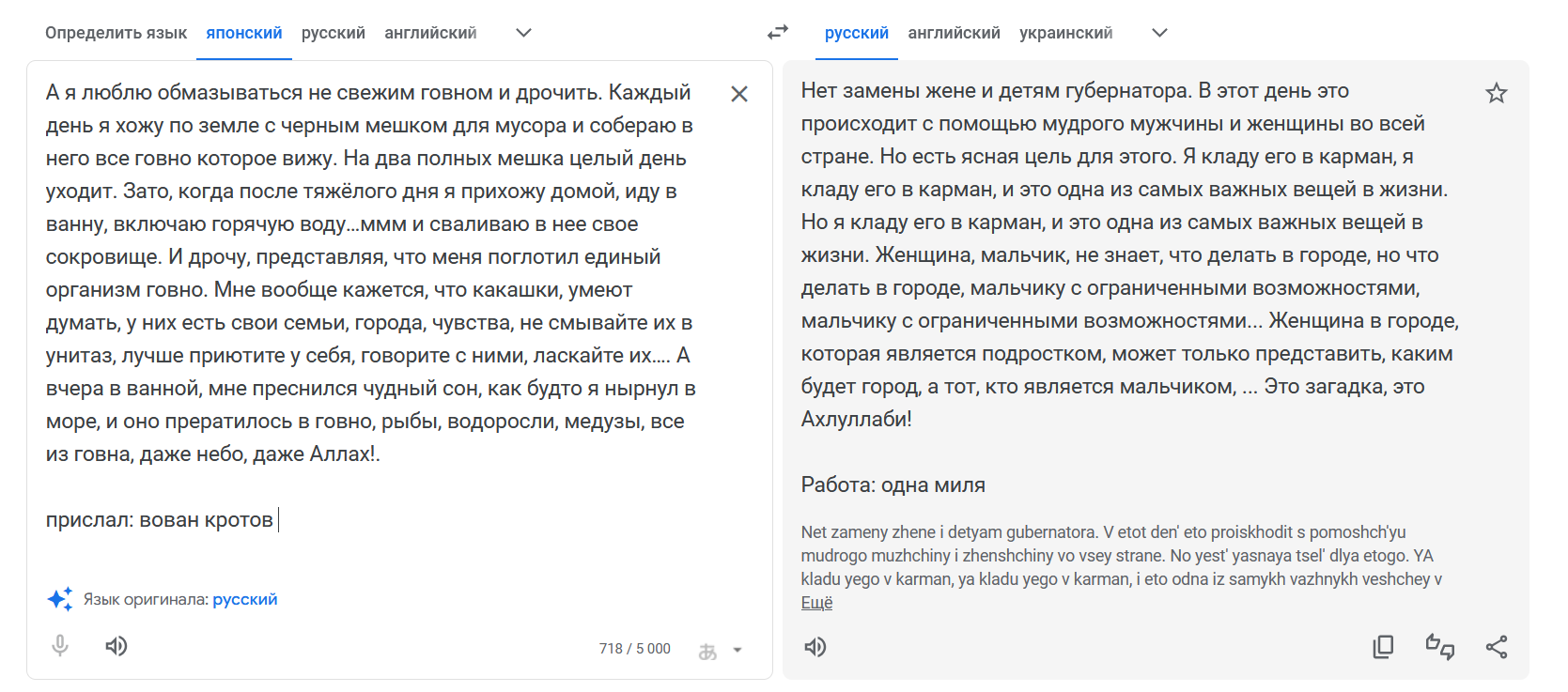This screenshot has width=1568, height=692.
Task: Expand more source languages list
Action: click(x=524, y=33)
